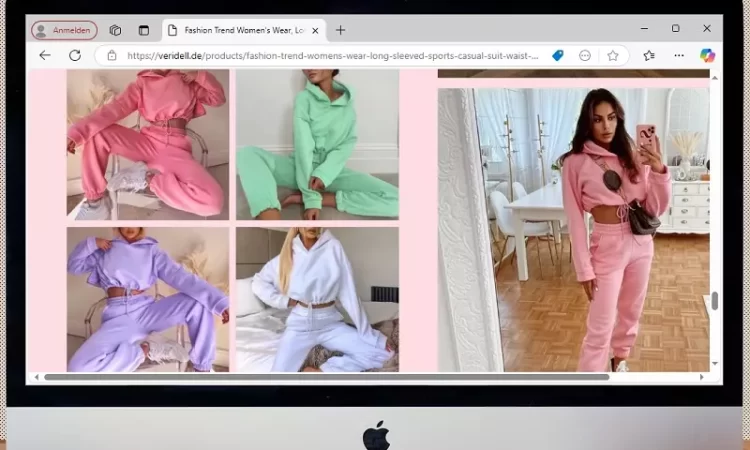Reload the page with refresh icon

[75, 55]
